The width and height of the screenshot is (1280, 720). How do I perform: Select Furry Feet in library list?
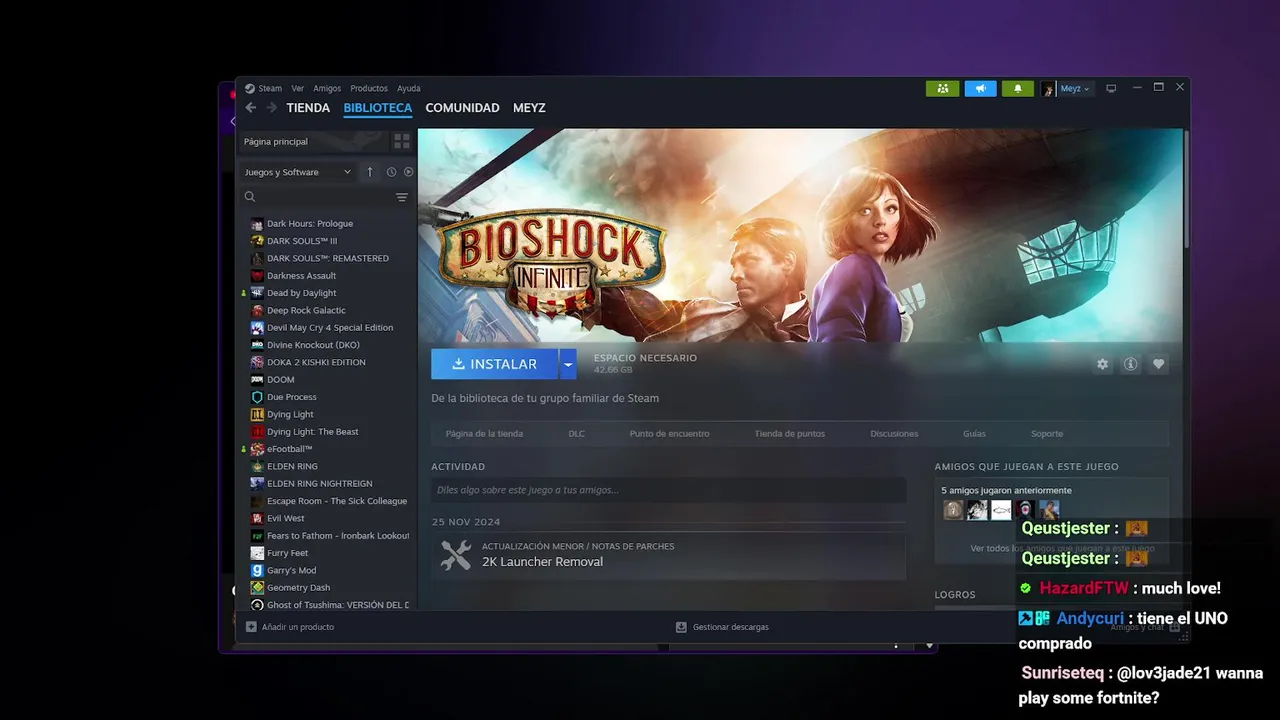287,553
